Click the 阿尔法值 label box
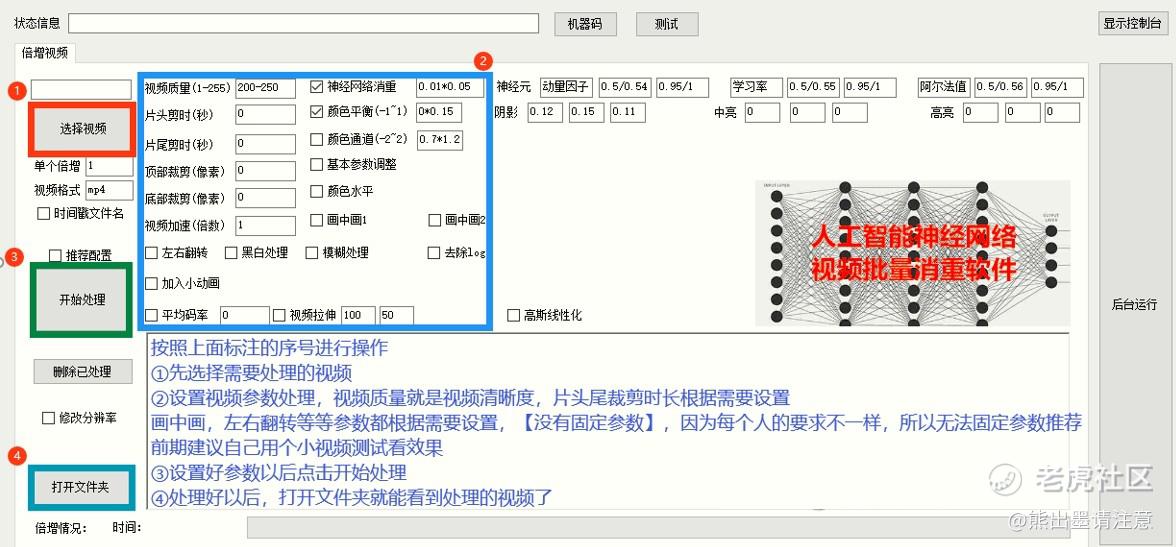Viewport: 1176px width, 547px height. pos(944,87)
